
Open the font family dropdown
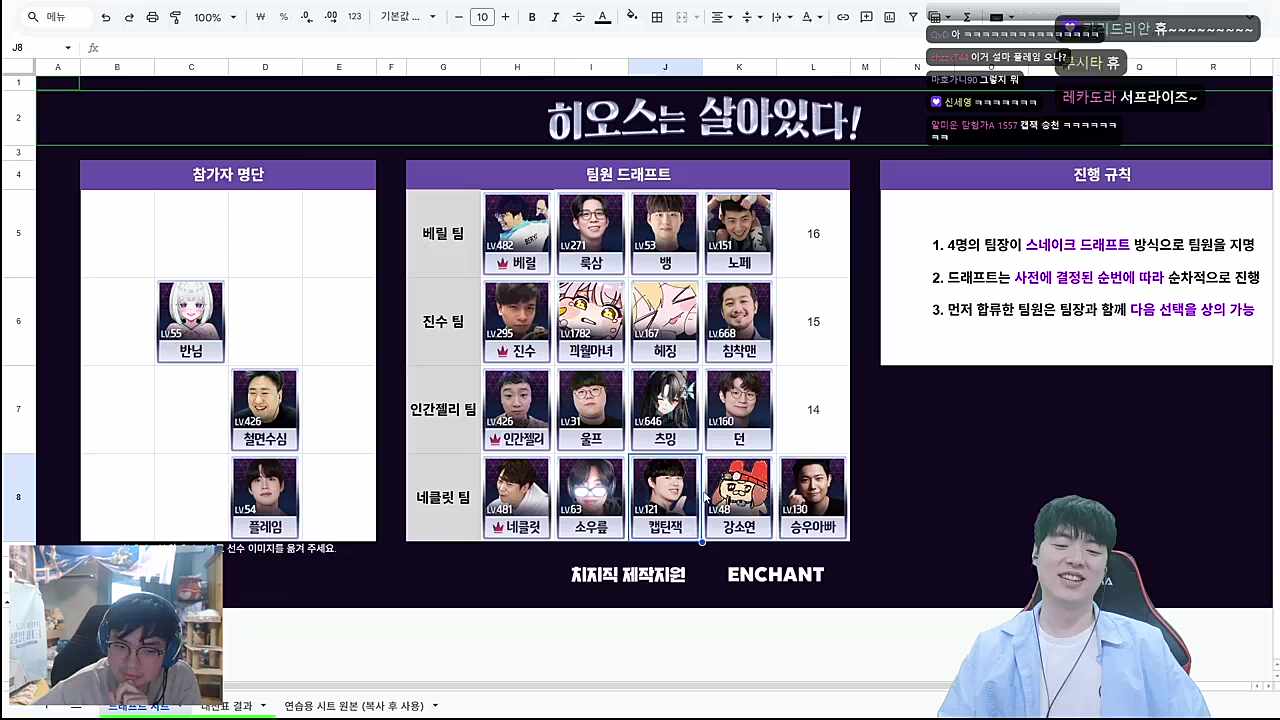tap(408, 17)
